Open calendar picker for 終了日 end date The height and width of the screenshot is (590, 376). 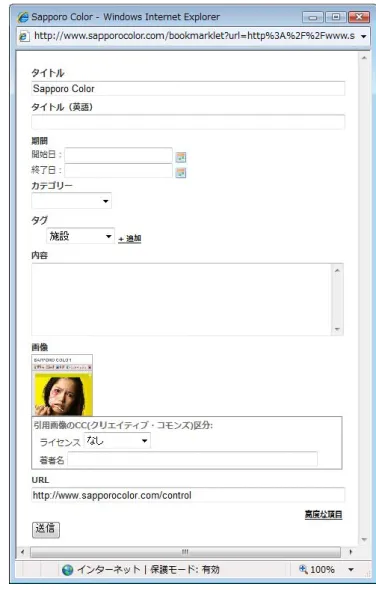[181, 173]
